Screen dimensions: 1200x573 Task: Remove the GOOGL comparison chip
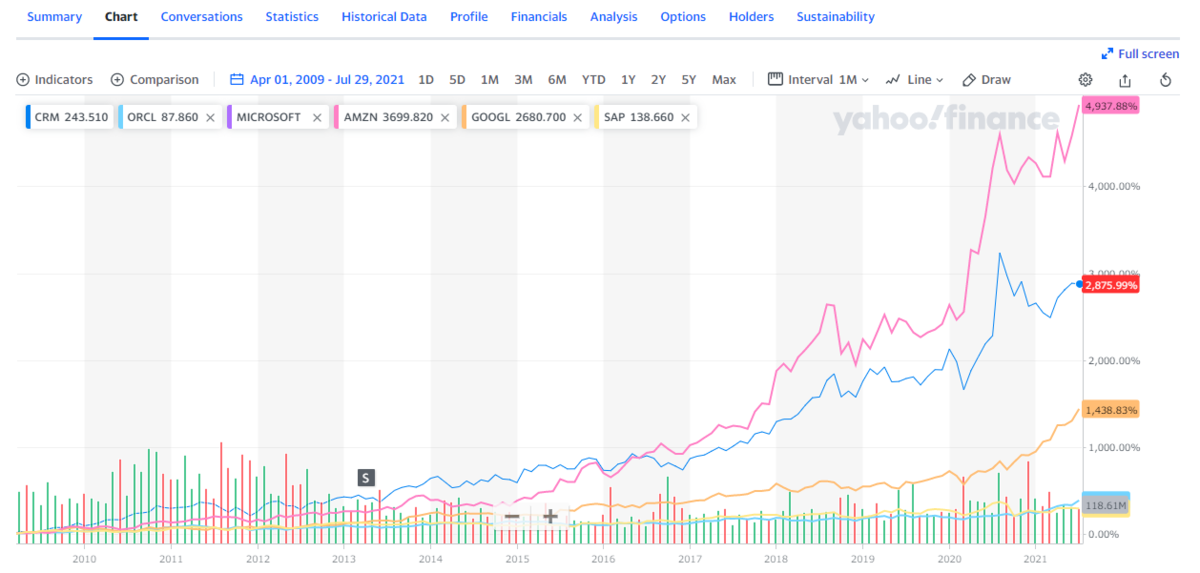point(578,117)
